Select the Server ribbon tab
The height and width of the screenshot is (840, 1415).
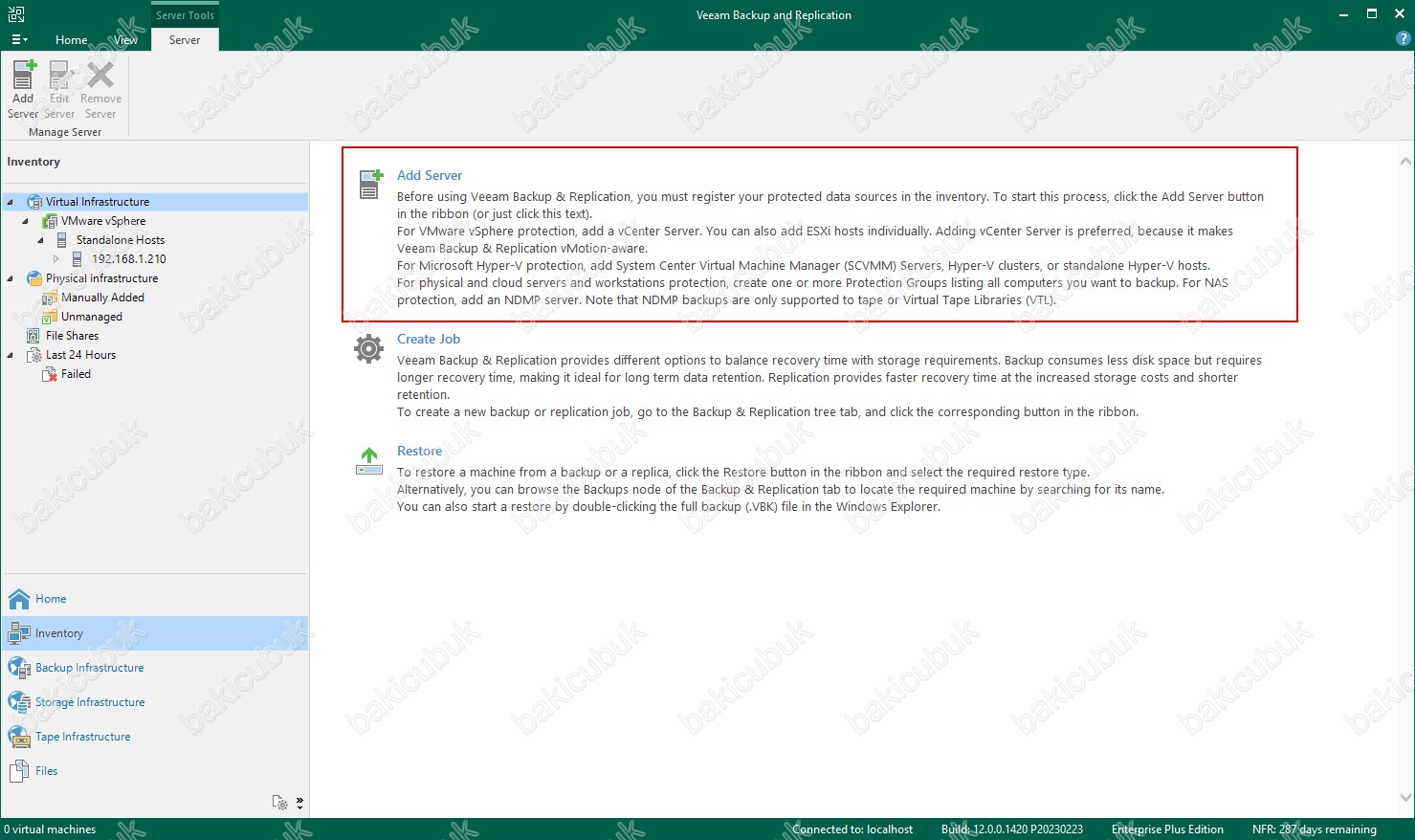185,39
